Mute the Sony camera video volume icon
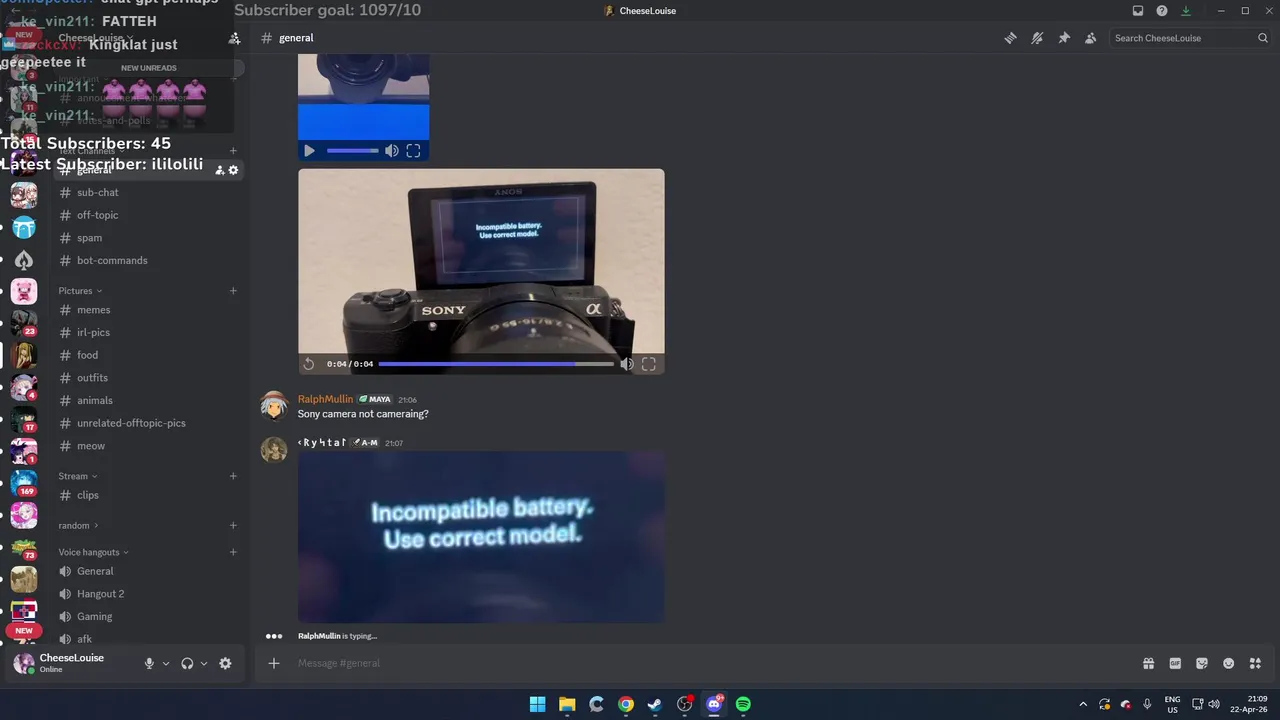 click(627, 364)
